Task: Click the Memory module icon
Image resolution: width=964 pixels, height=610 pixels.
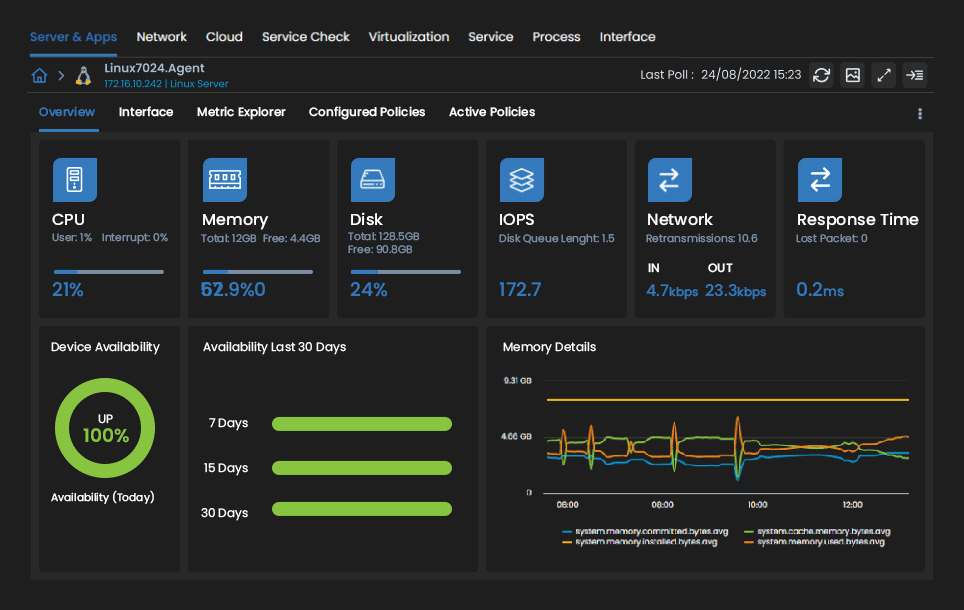Action: pos(225,180)
